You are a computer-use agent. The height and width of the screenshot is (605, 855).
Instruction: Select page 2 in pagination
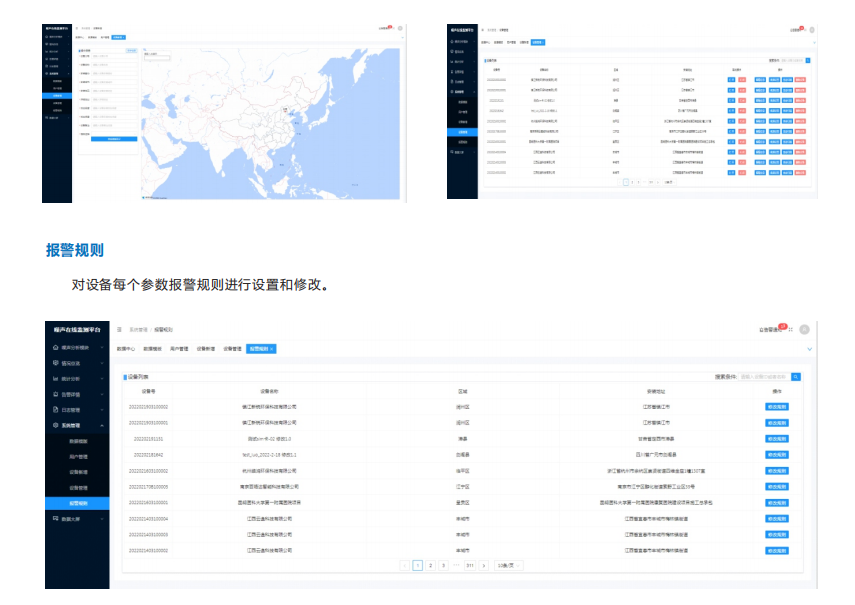(x=431, y=566)
